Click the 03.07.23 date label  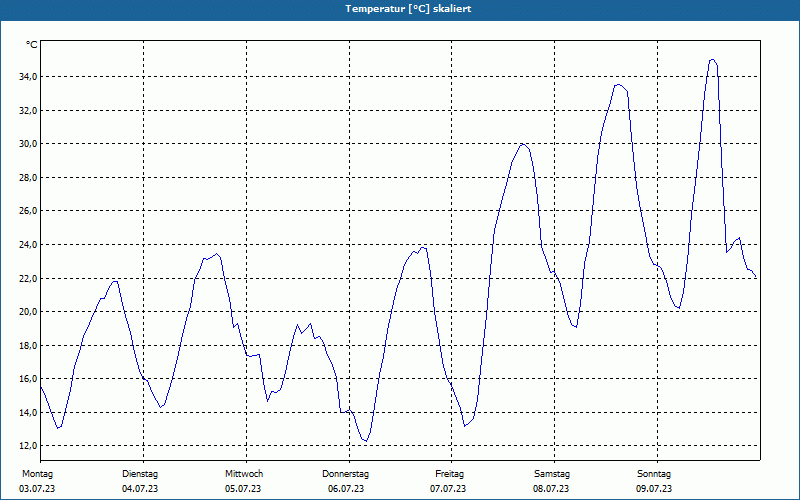37,489
